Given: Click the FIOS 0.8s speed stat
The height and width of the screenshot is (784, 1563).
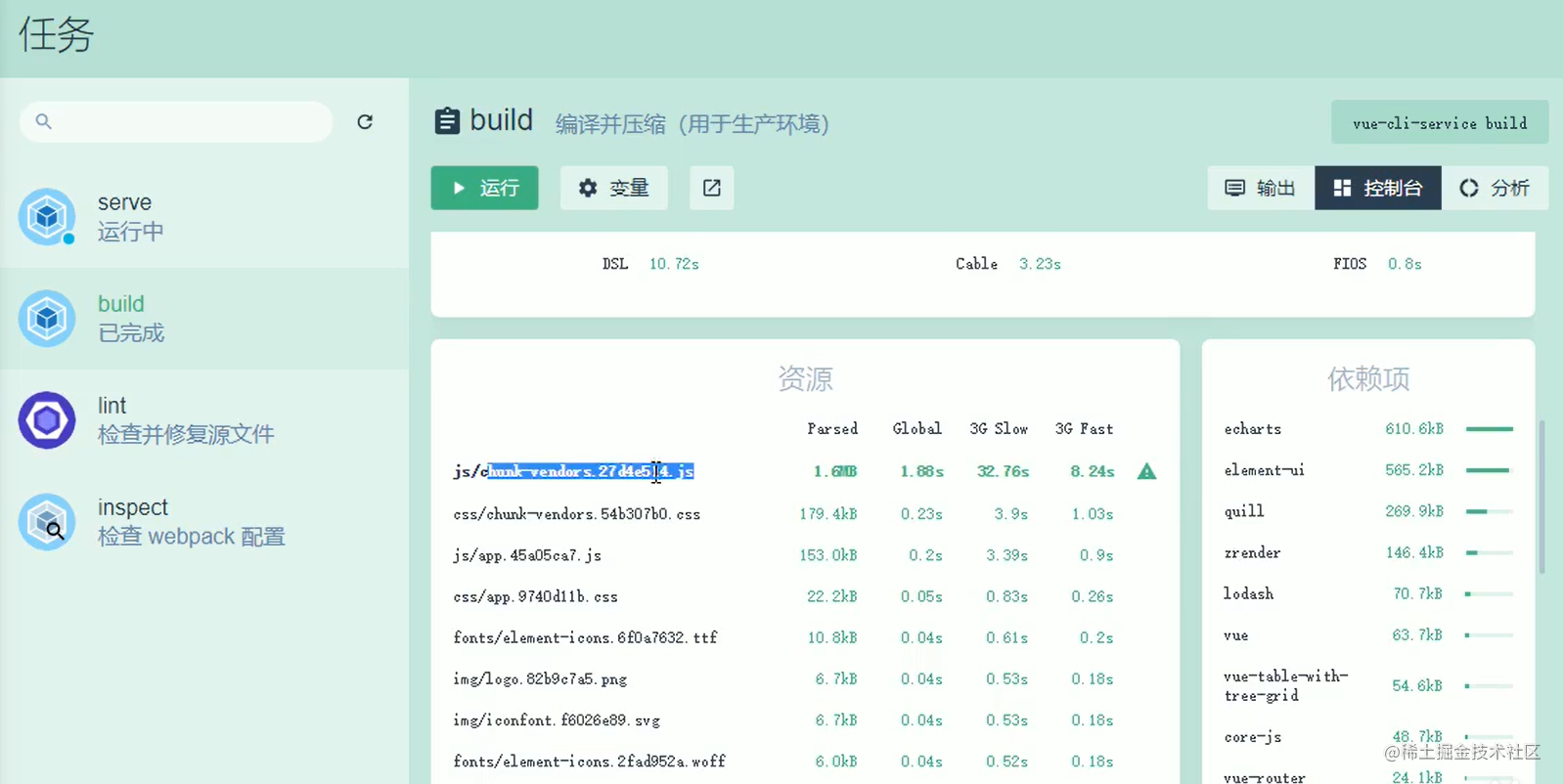Looking at the screenshot, I should (x=1377, y=264).
